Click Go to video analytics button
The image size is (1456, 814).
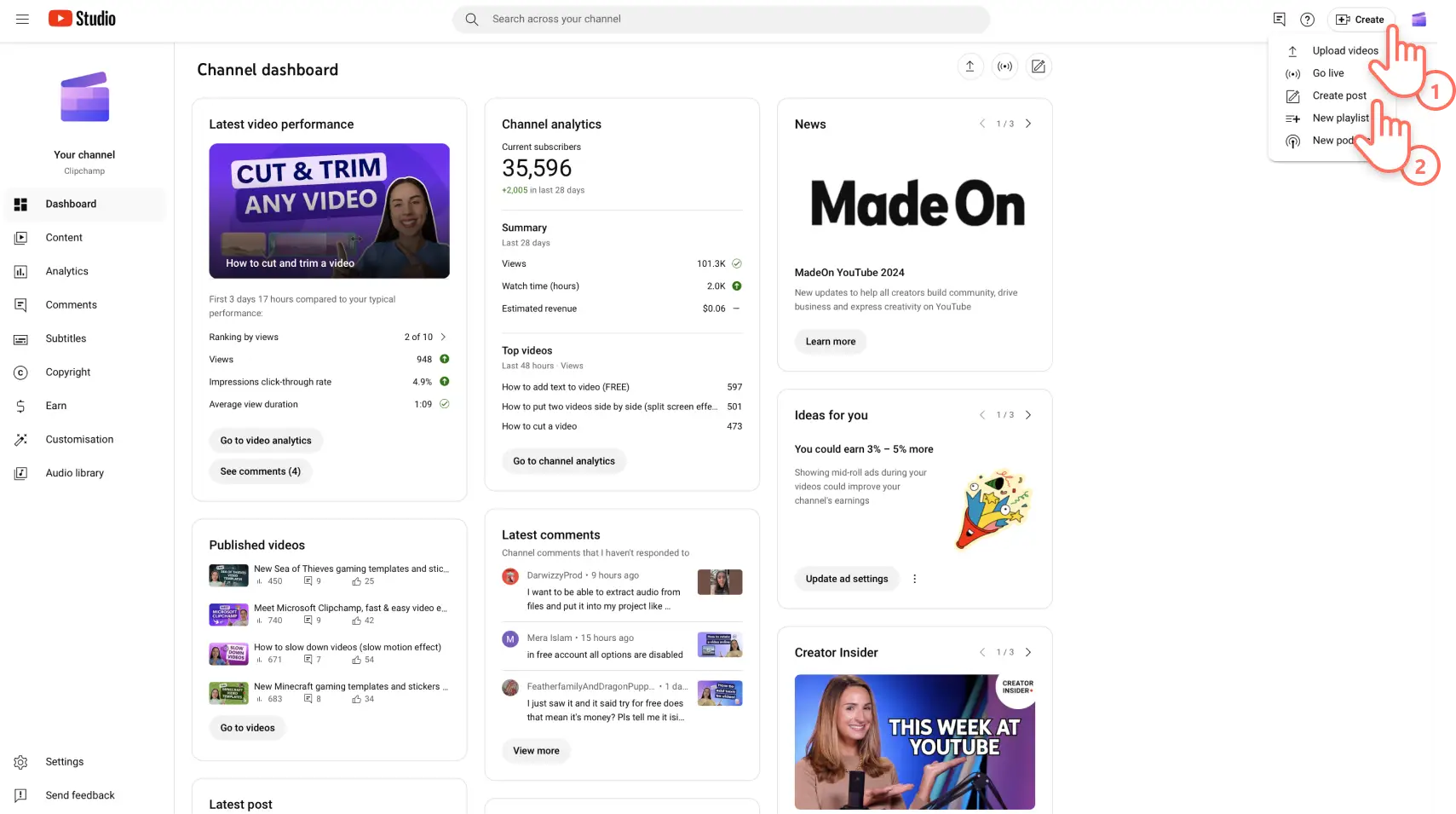tap(266, 441)
